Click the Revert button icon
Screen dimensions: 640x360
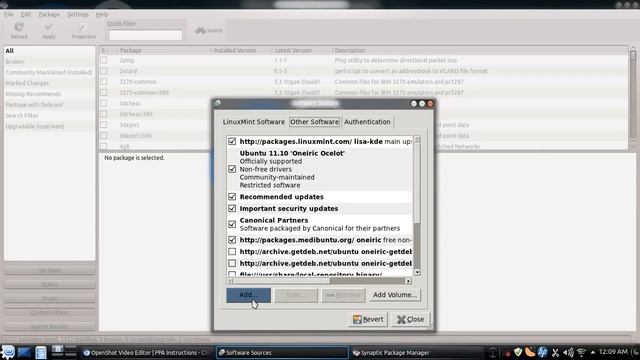point(357,319)
